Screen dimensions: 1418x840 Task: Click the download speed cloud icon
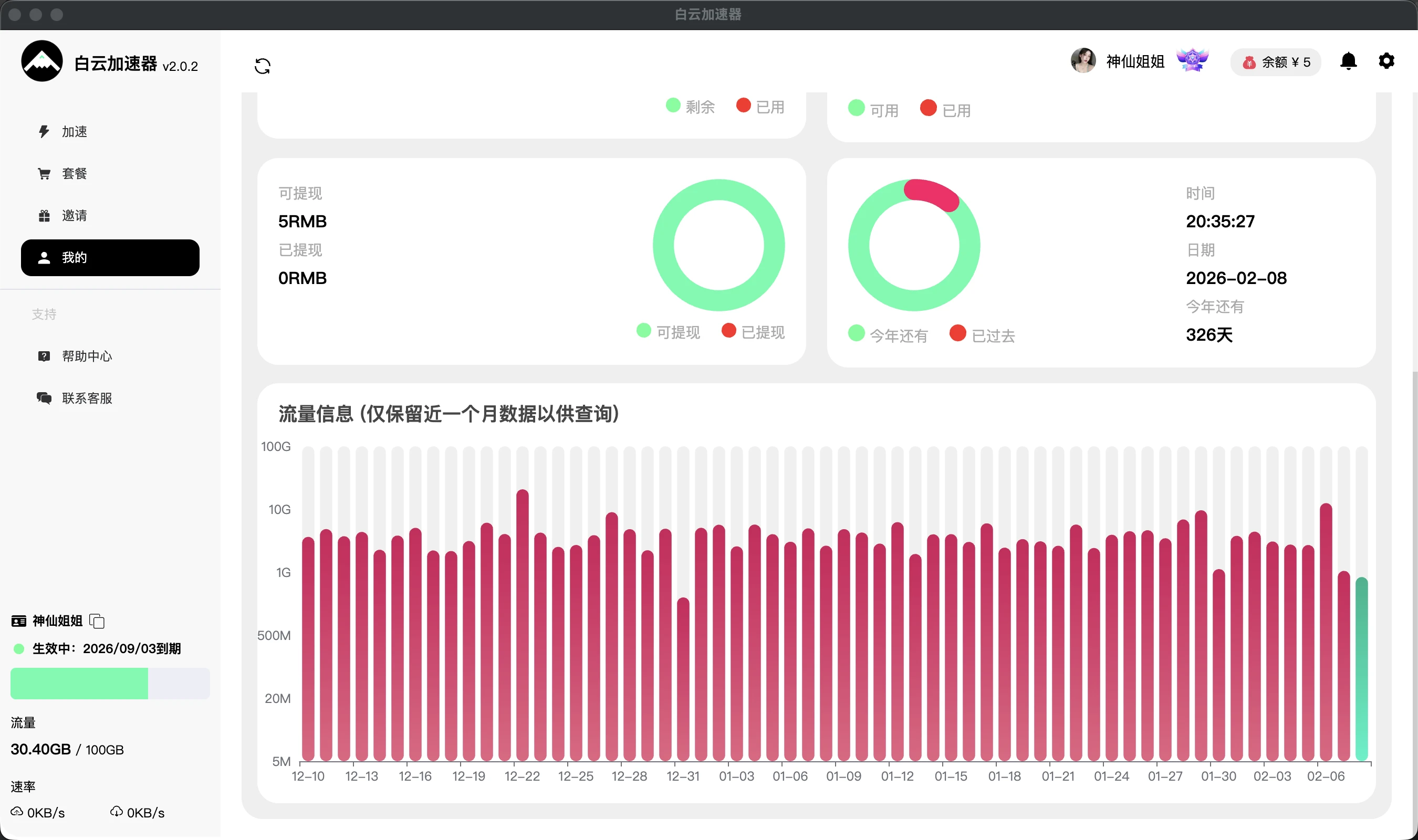116,812
